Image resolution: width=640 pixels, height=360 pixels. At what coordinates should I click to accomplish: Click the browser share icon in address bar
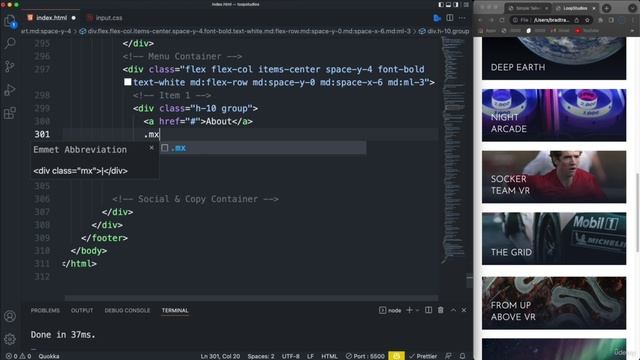click(576, 20)
